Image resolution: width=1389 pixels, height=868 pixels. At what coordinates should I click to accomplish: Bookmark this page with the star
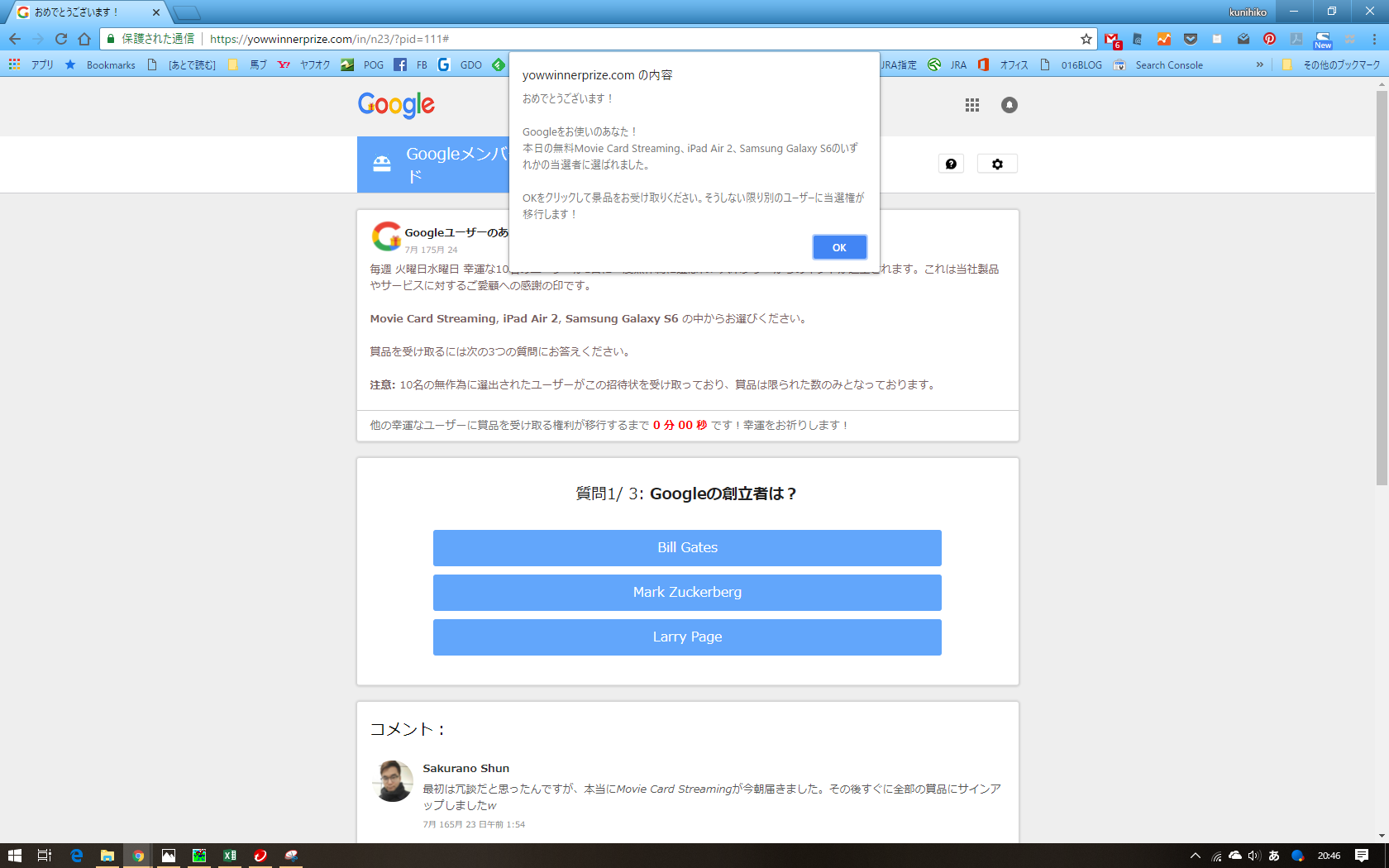1086,39
